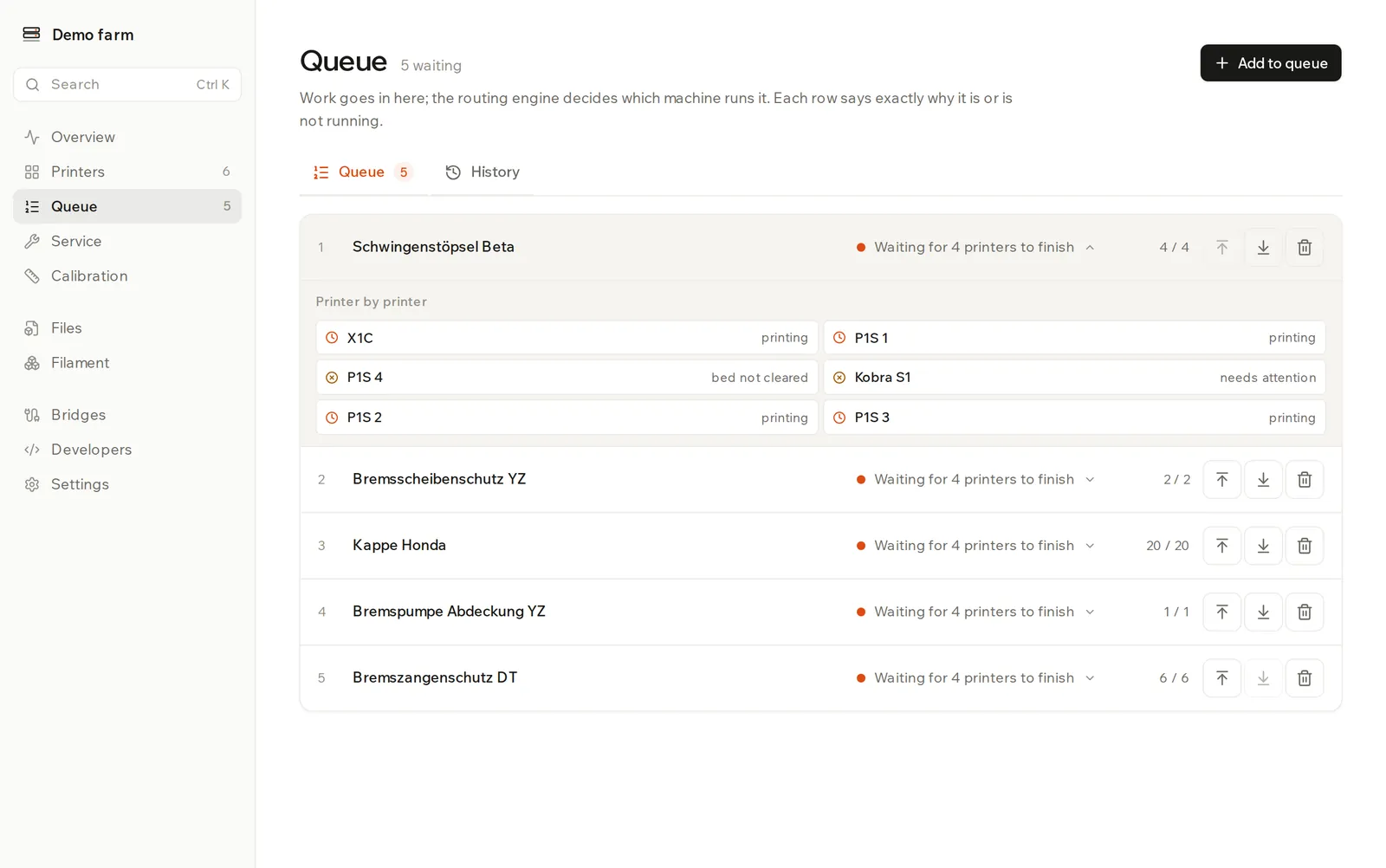Click the Bremspumpe Abdeckung YZ job name
The width and height of the screenshot is (1386, 868).
click(x=449, y=612)
